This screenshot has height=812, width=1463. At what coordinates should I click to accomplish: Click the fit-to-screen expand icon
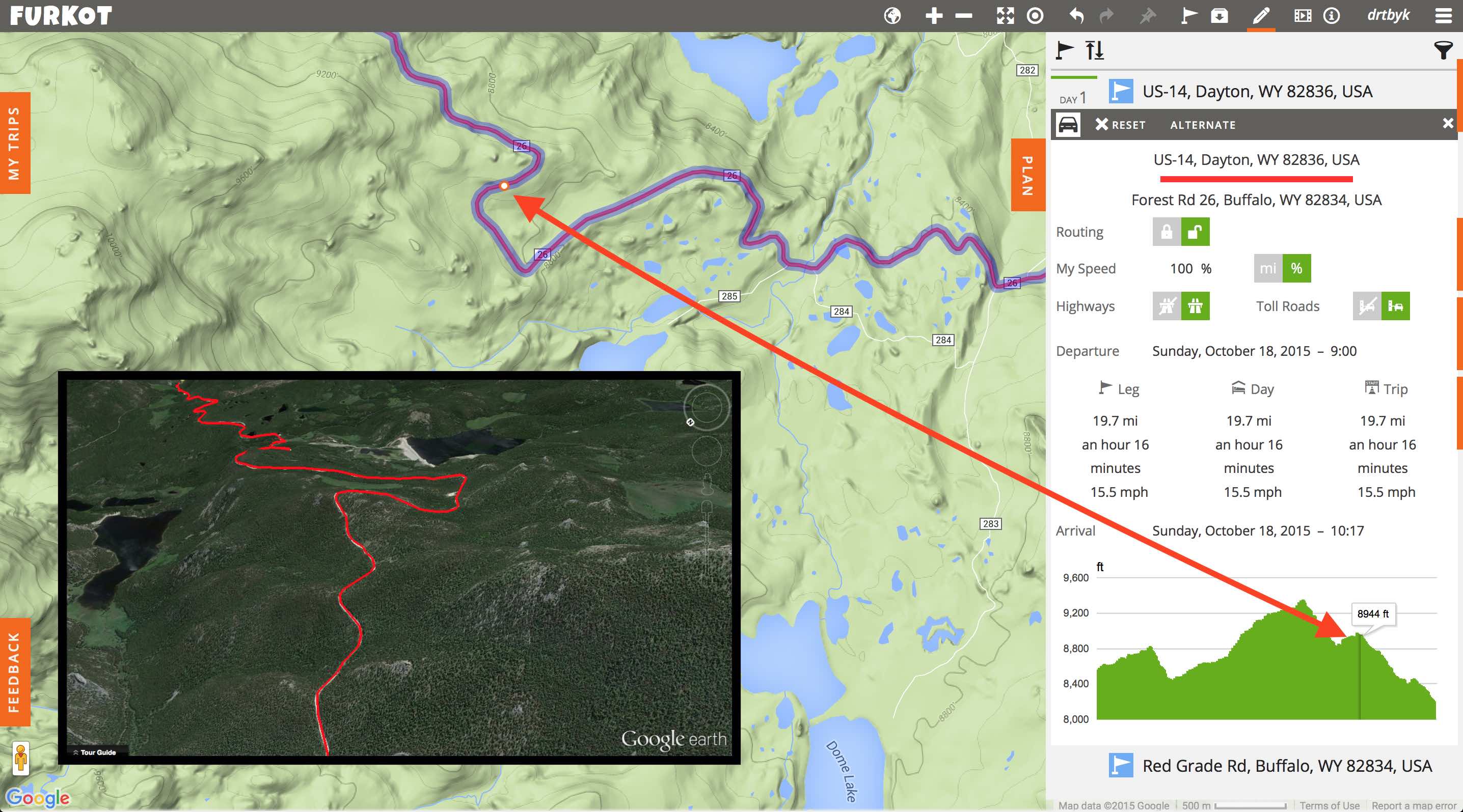point(1005,15)
